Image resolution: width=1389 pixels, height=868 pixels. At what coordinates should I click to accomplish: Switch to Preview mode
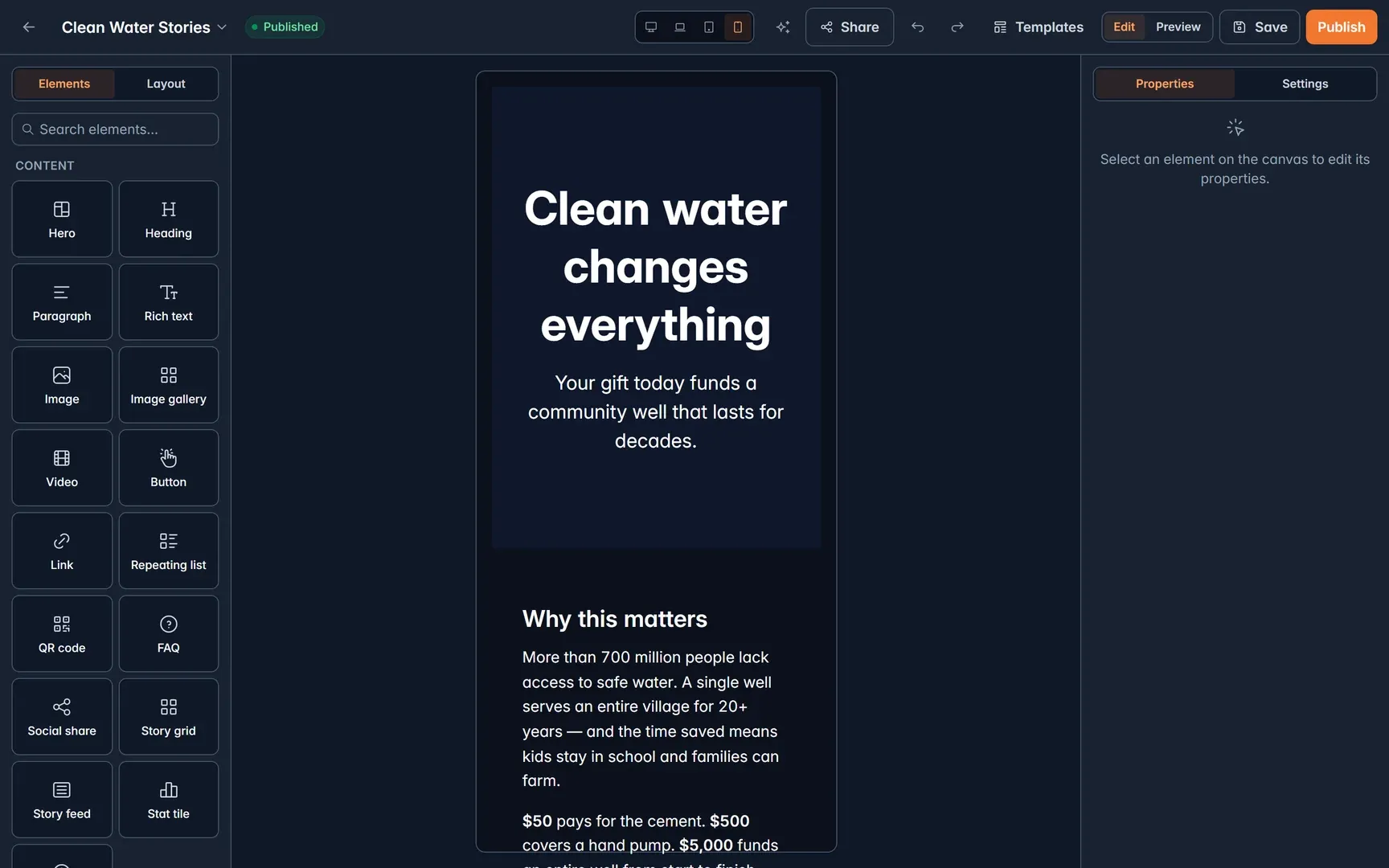(1178, 27)
